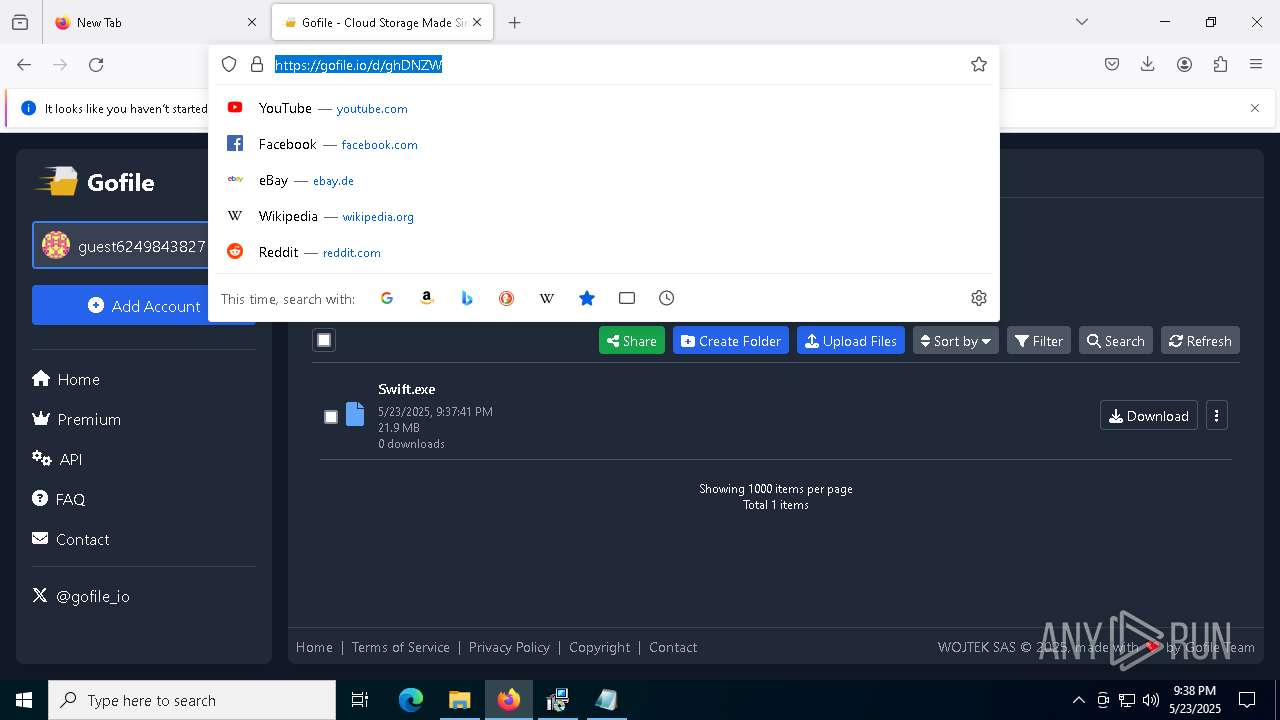The height and width of the screenshot is (720, 1280).
Task: Dismiss the Firefox notification bar
Action: pyautogui.click(x=1255, y=108)
